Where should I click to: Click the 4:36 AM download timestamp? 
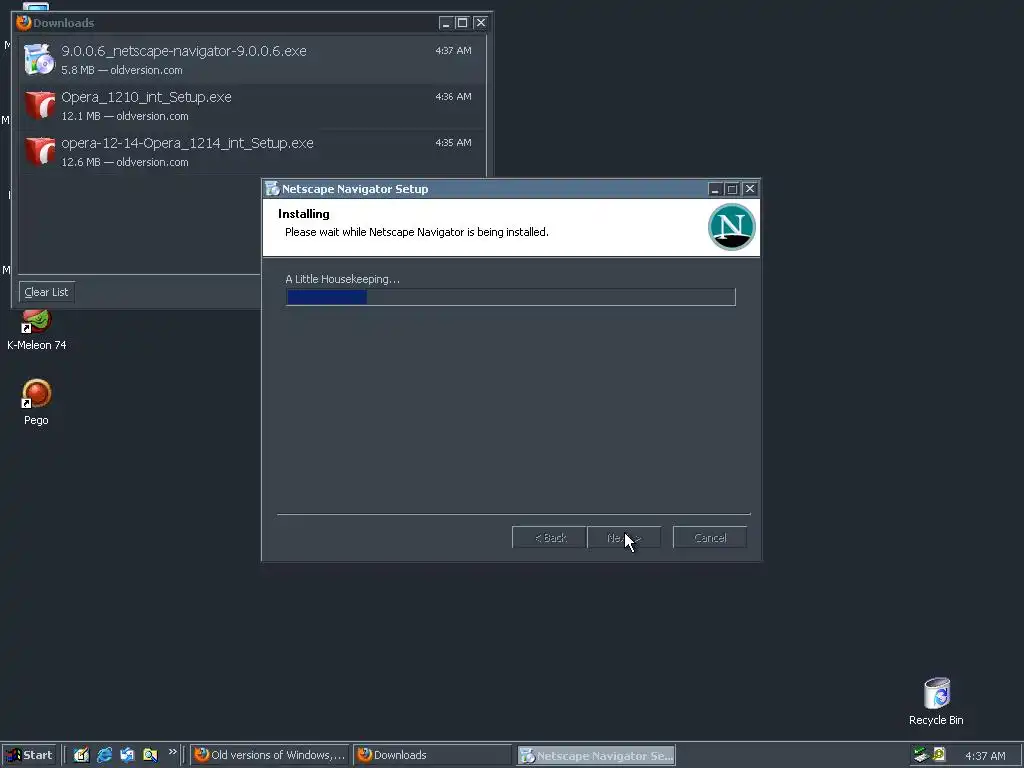(x=453, y=97)
